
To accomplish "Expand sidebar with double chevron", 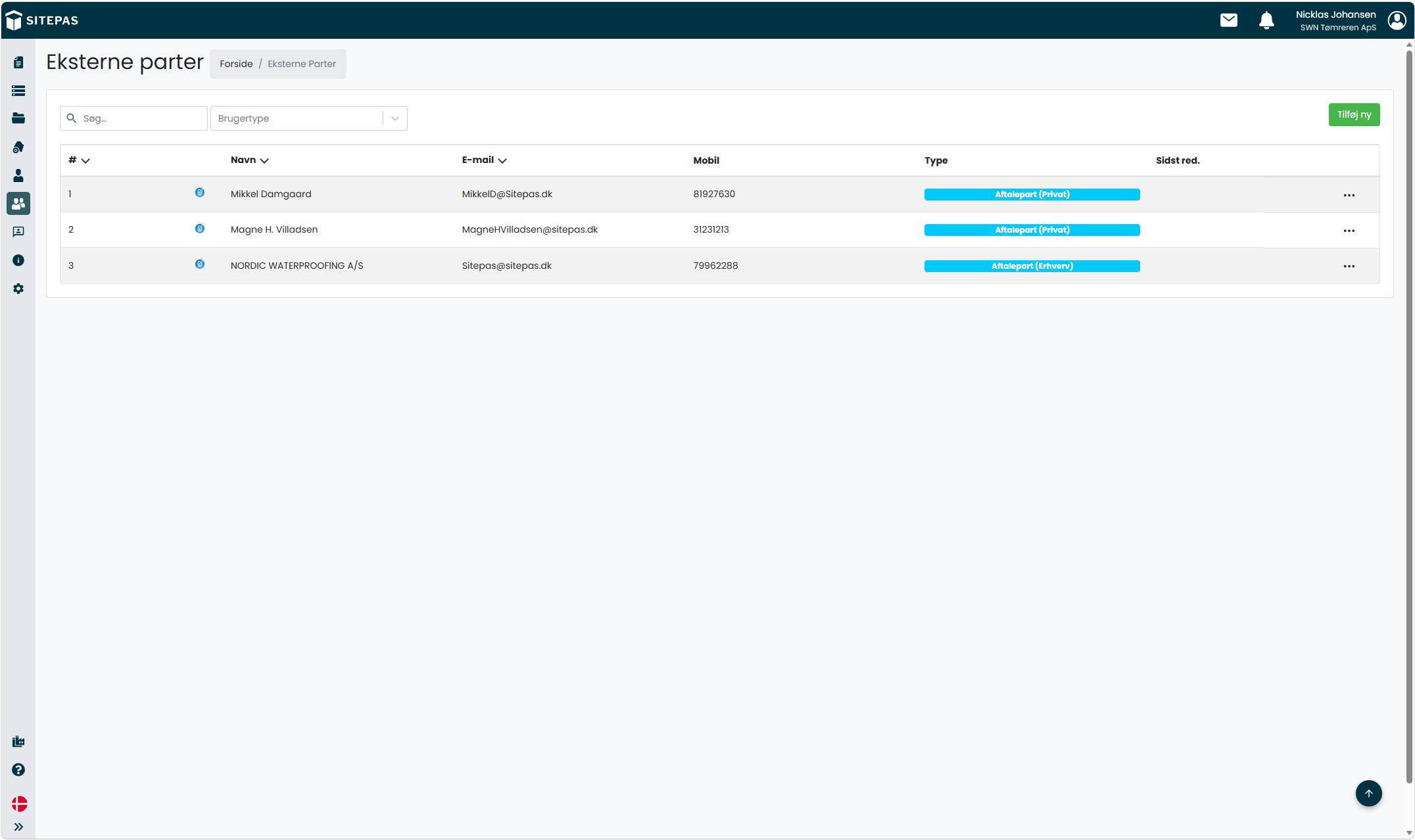I will [18, 827].
